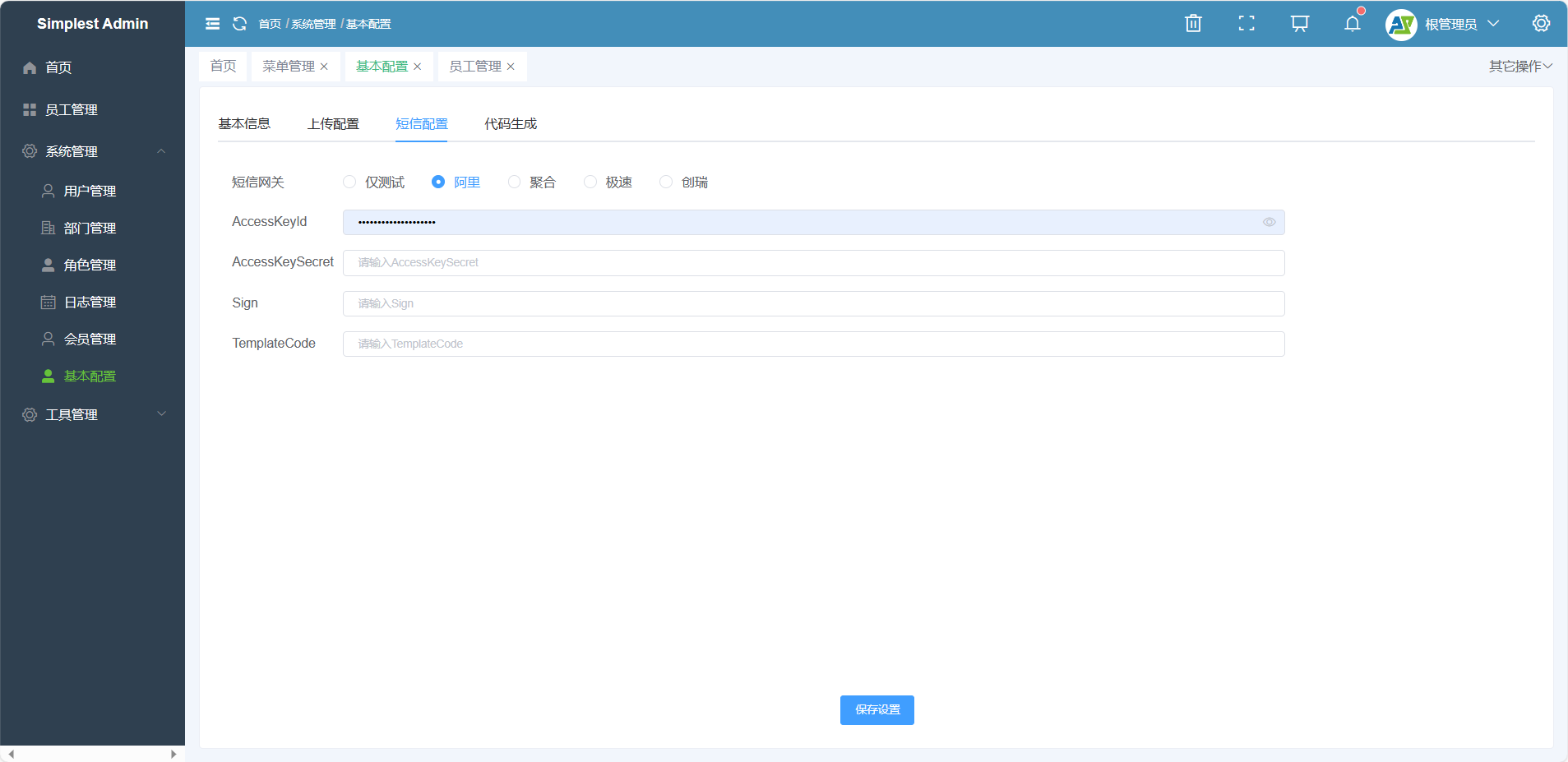Click the presentation screen icon in header
The image size is (1568, 762).
[1299, 24]
